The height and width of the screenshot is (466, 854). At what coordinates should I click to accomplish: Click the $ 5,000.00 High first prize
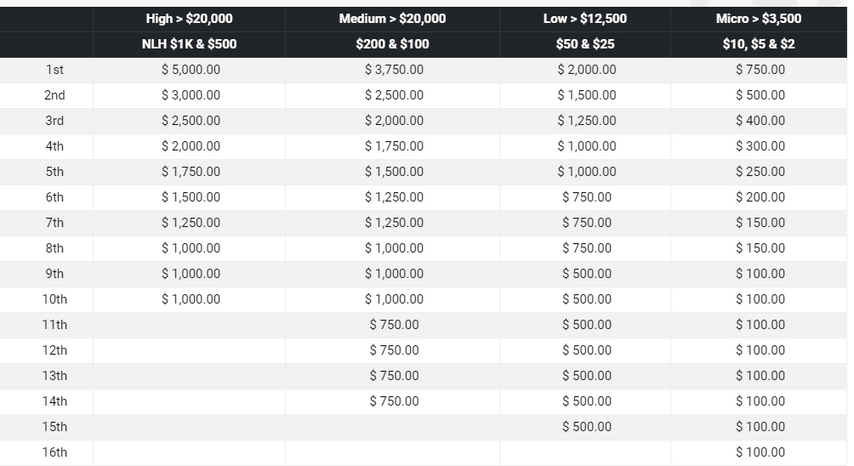tap(191, 70)
